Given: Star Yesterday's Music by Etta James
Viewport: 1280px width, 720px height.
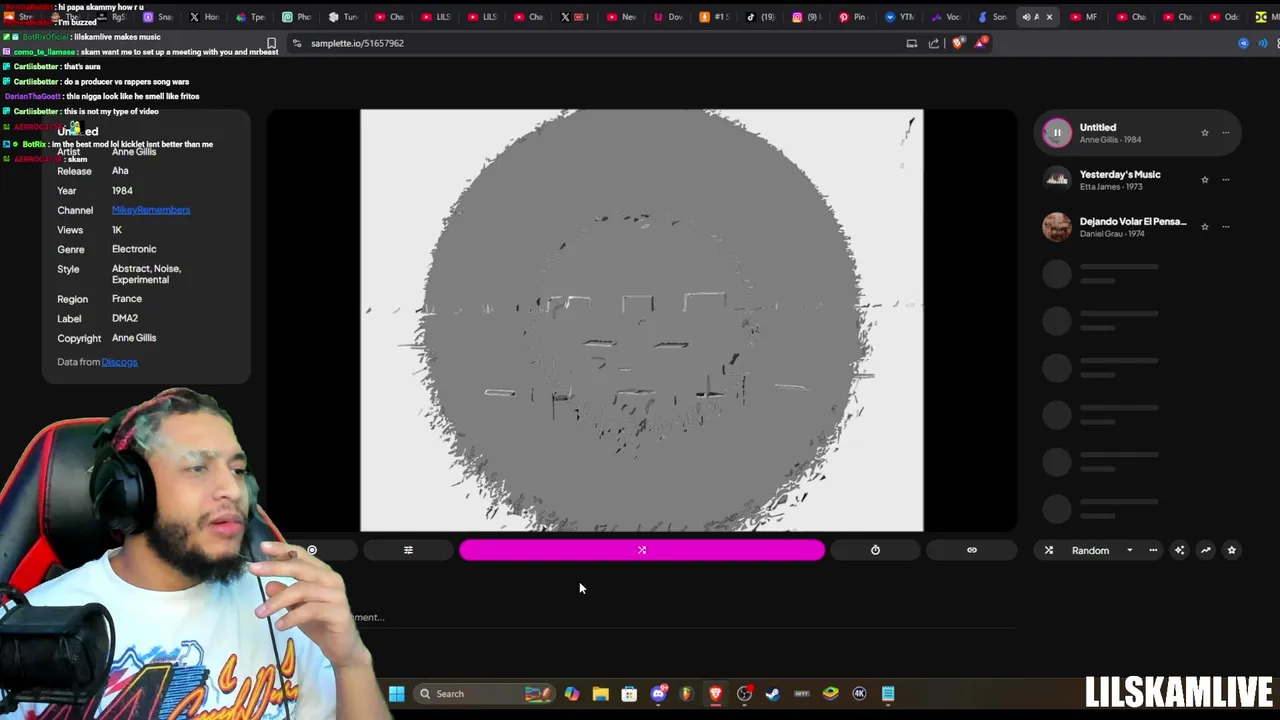Looking at the screenshot, I should click(x=1205, y=180).
